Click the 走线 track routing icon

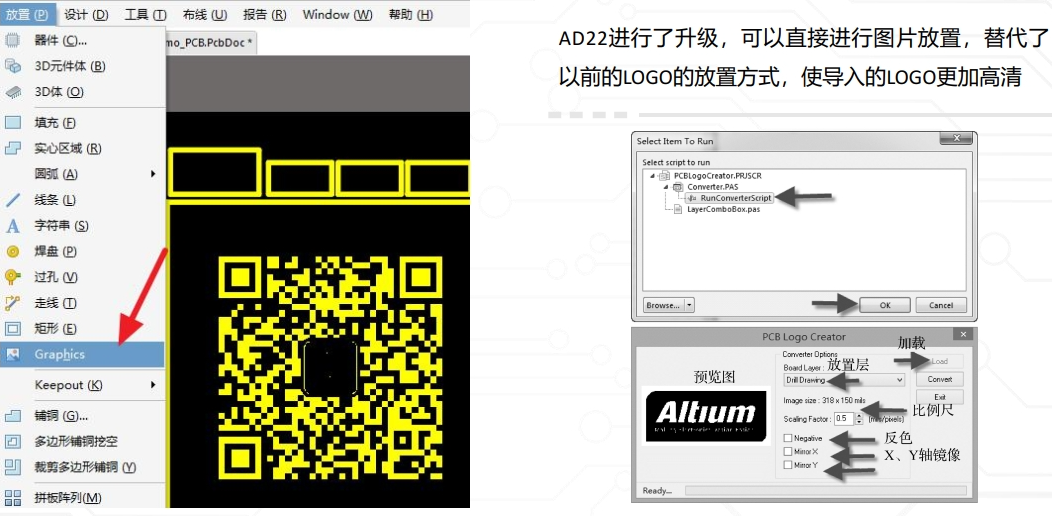pyautogui.click(x=13, y=303)
